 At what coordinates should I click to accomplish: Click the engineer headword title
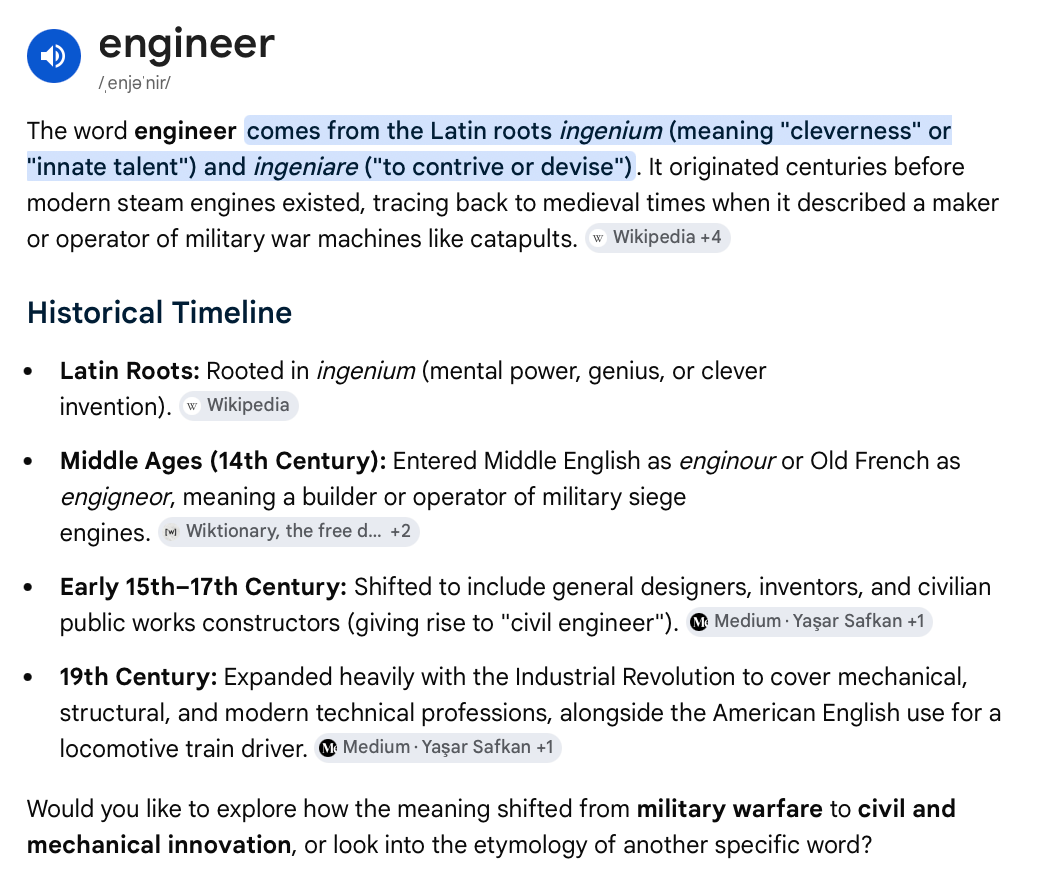point(187,44)
